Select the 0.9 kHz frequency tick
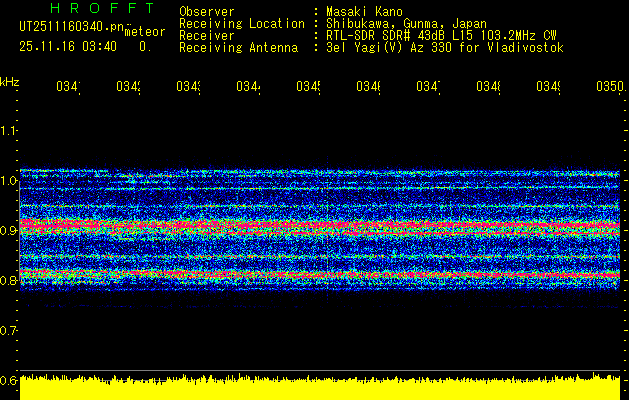The width and height of the screenshot is (629, 400). click(x=9, y=231)
